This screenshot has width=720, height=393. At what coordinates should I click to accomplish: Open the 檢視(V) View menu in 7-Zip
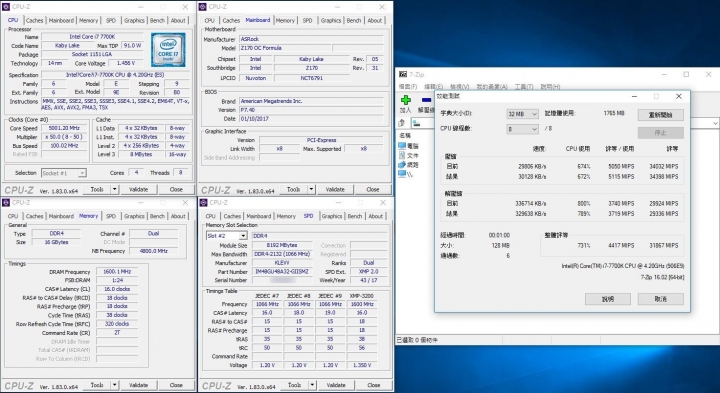pyautogui.click(x=459, y=87)
